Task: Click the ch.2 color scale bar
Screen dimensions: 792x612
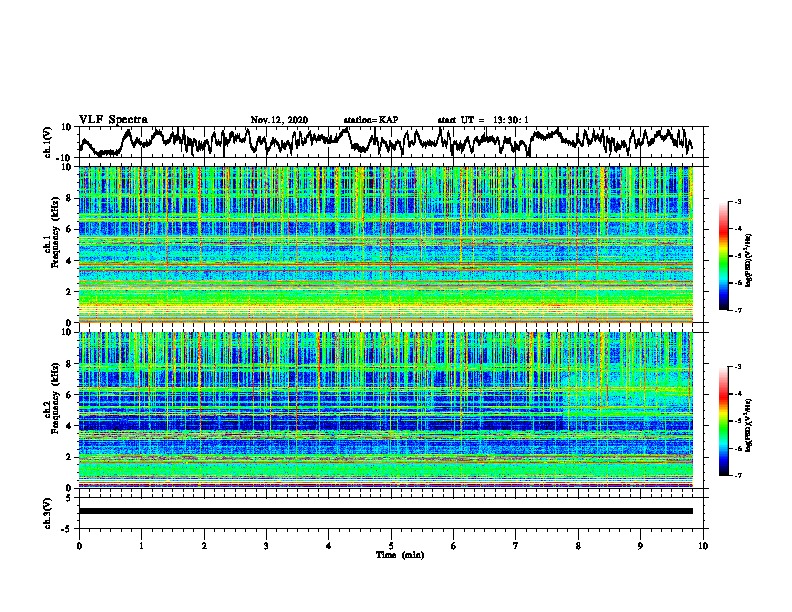Action: click(723, 421)
